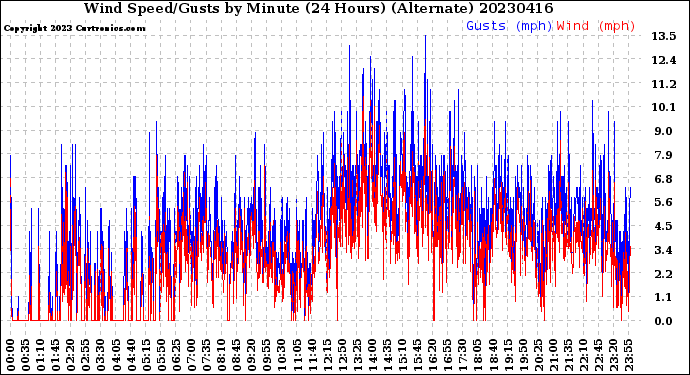
Task: Click the 07:35 time axis label
Action: (206, 355)
